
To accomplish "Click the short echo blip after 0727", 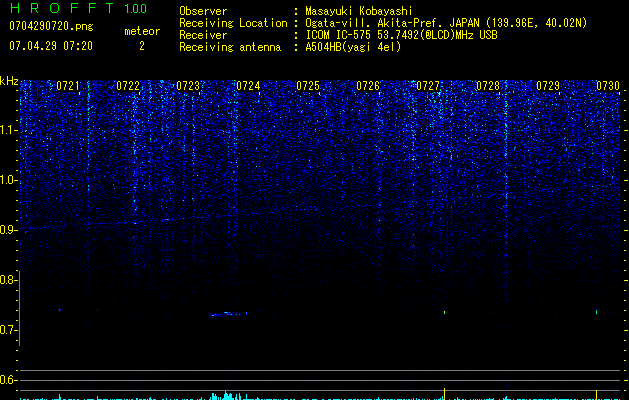I will pyautogui.click(x=444, y=312).
